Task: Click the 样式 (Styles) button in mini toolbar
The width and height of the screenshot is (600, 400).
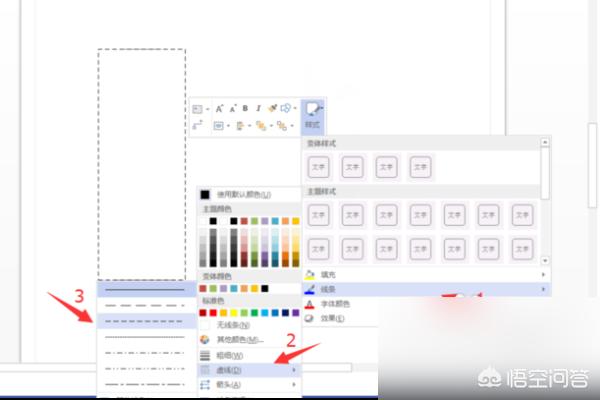Action: point(313,113)
